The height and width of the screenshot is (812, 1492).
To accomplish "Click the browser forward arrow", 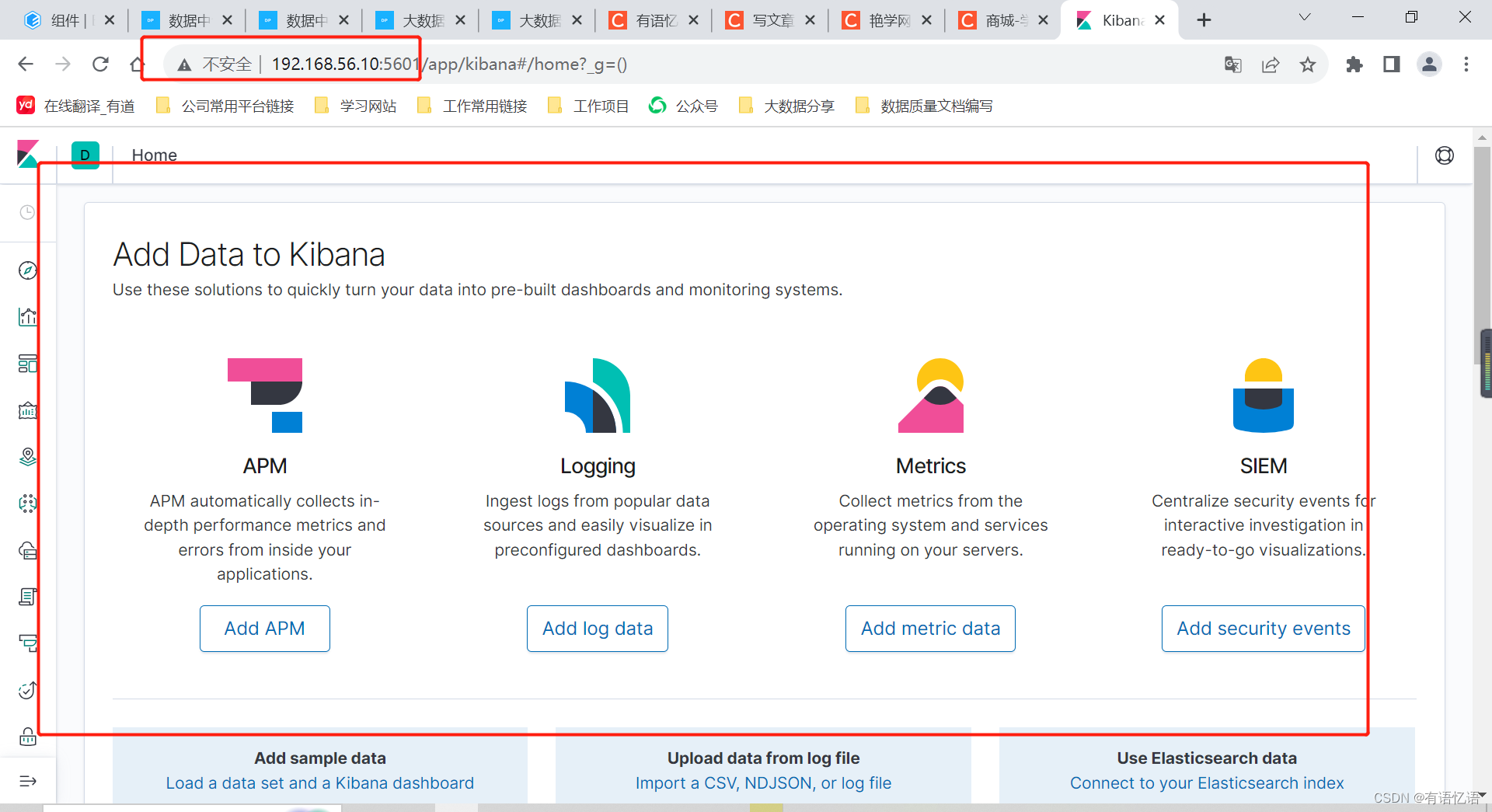I will coord(63,64).
